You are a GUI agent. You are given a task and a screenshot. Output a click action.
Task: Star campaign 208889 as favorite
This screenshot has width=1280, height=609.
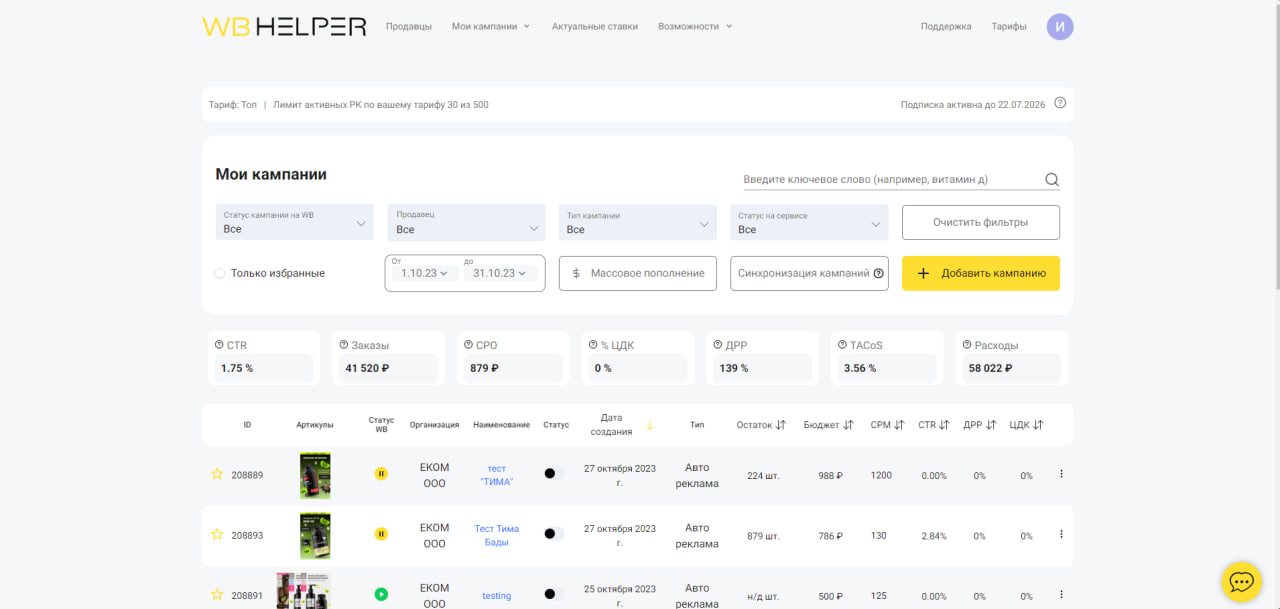217,474
